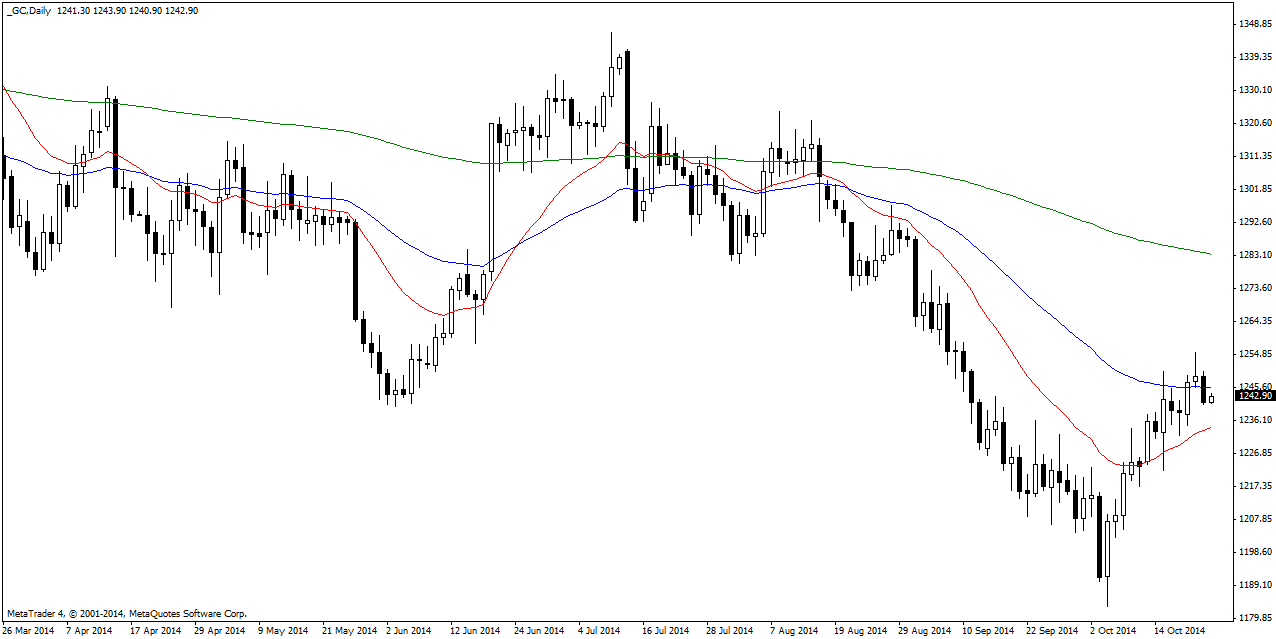Select the 14 Oct 2014 date label
The height and width of the screenshot is (639, 1276).
[1181, 631]
